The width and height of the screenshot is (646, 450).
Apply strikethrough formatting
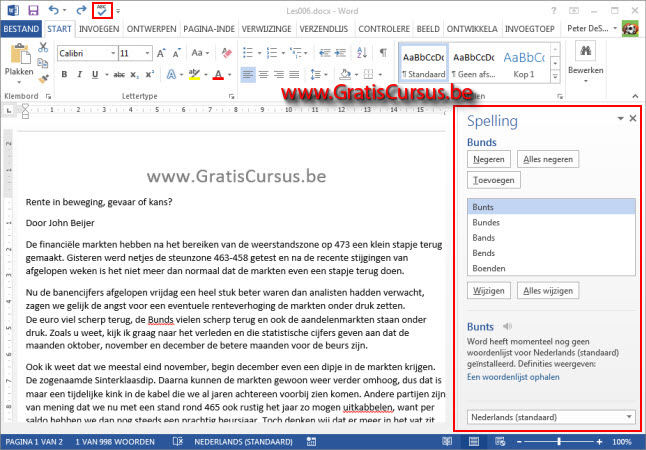pos(119,75)
